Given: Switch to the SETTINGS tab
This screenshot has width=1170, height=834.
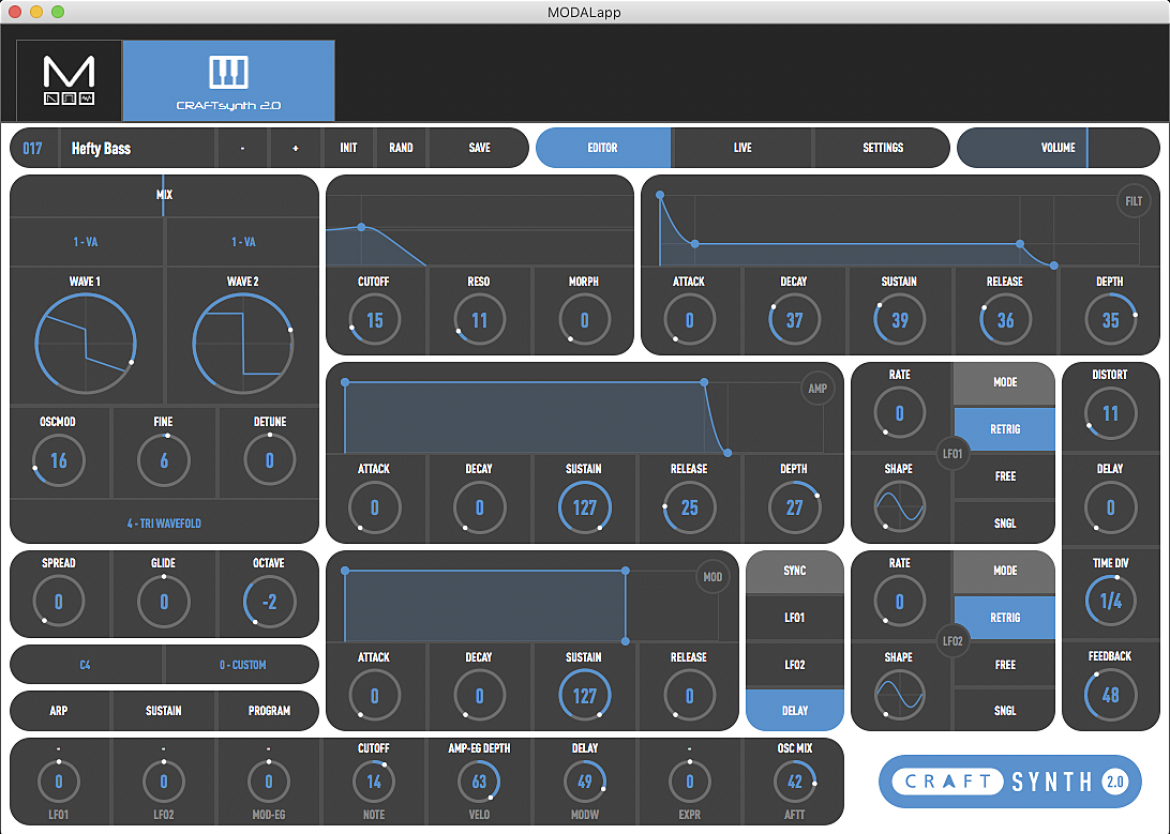Looking at the screenshot, I should tap(883, 148).
